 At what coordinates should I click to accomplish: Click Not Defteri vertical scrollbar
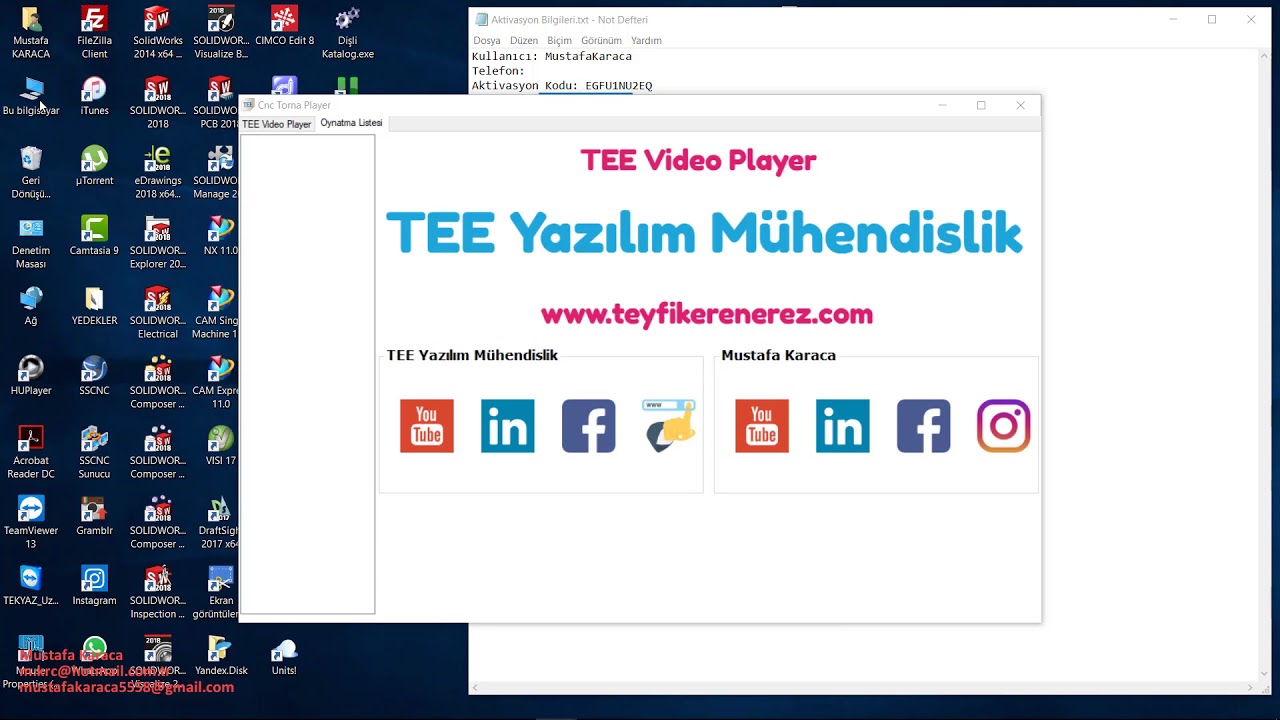tap(1265, 365)
